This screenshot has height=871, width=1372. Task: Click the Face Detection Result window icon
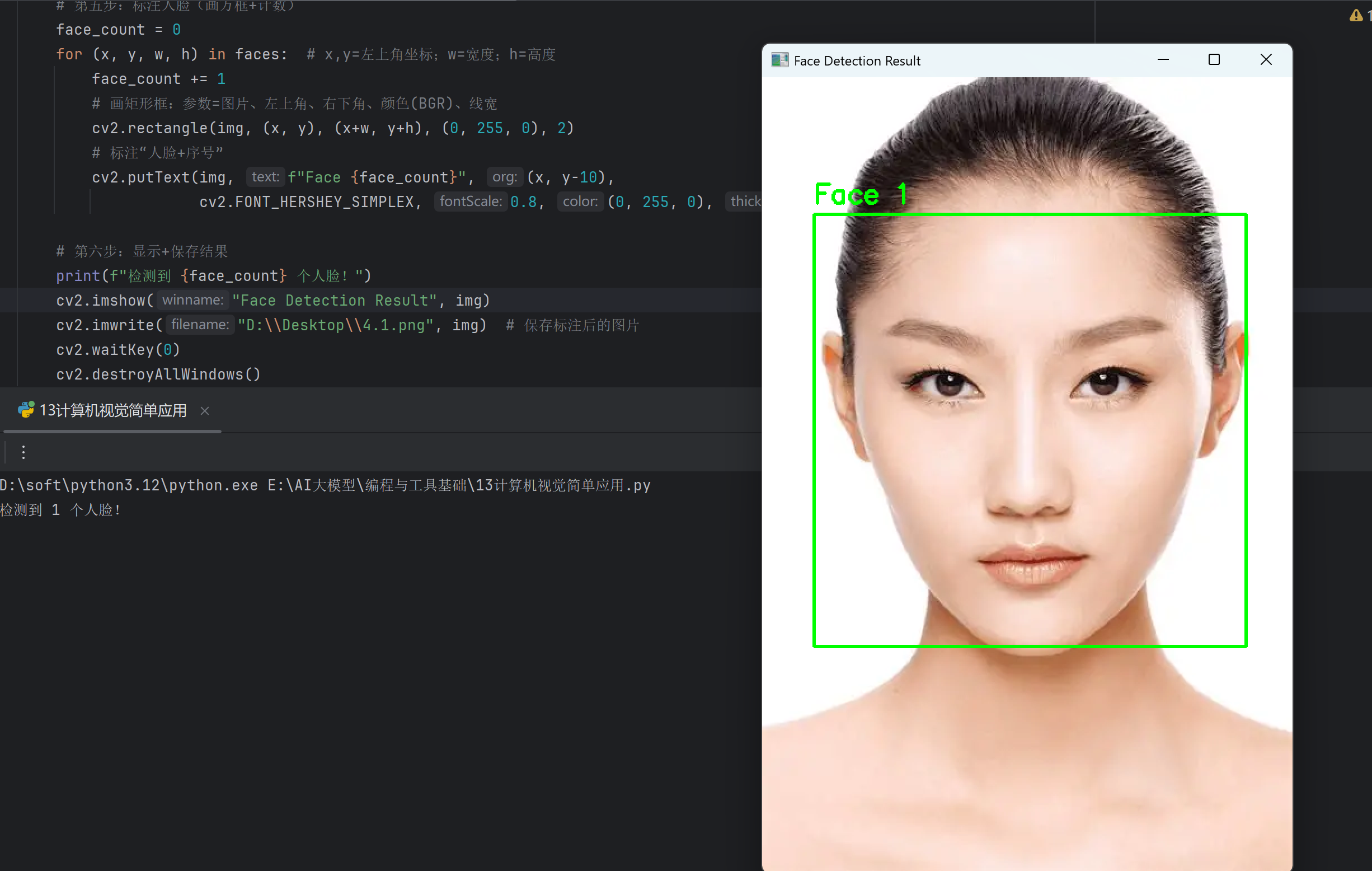(x=779, y=60)
